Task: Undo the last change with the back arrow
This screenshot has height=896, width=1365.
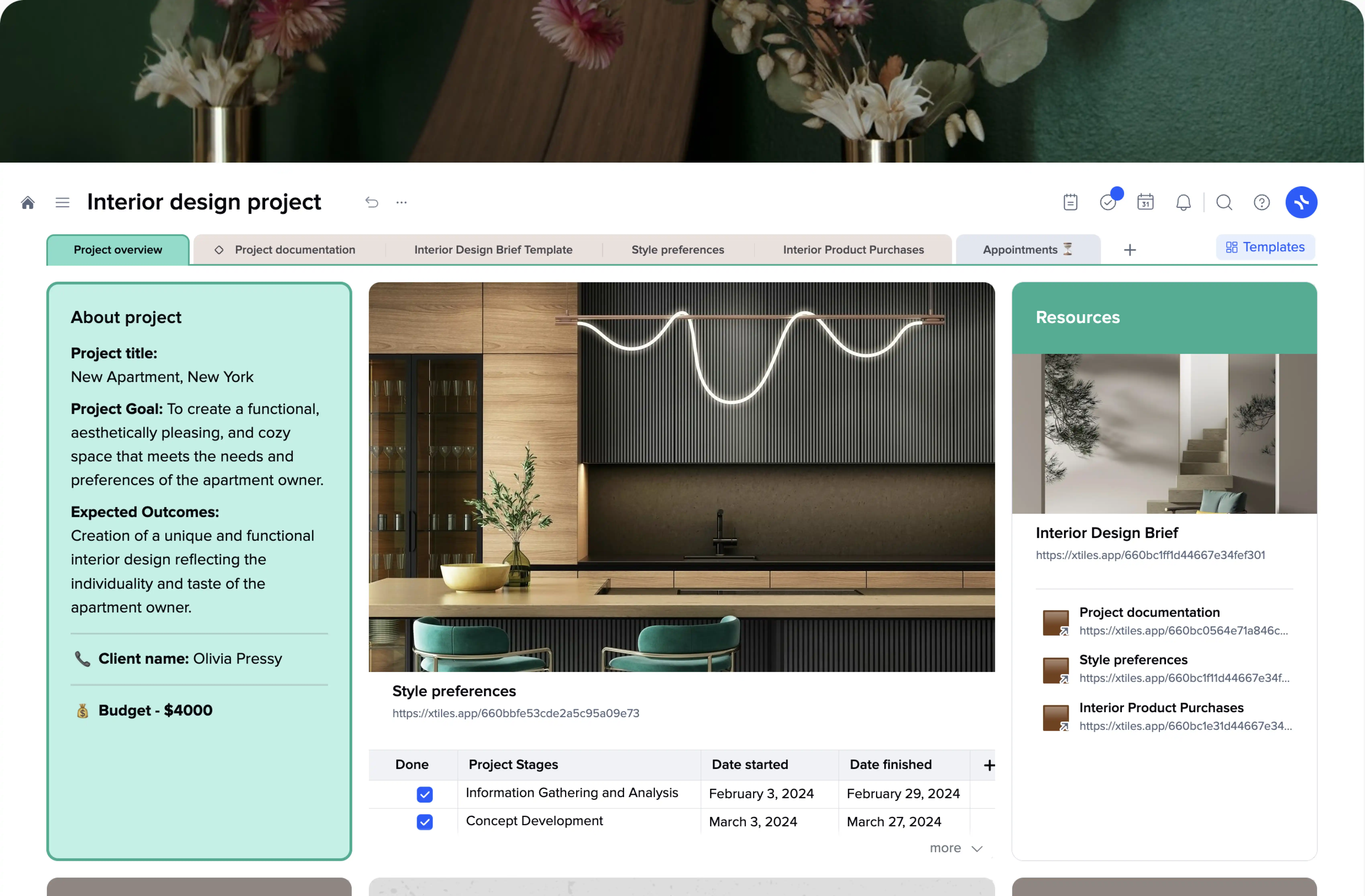Action: click(372, 202)
